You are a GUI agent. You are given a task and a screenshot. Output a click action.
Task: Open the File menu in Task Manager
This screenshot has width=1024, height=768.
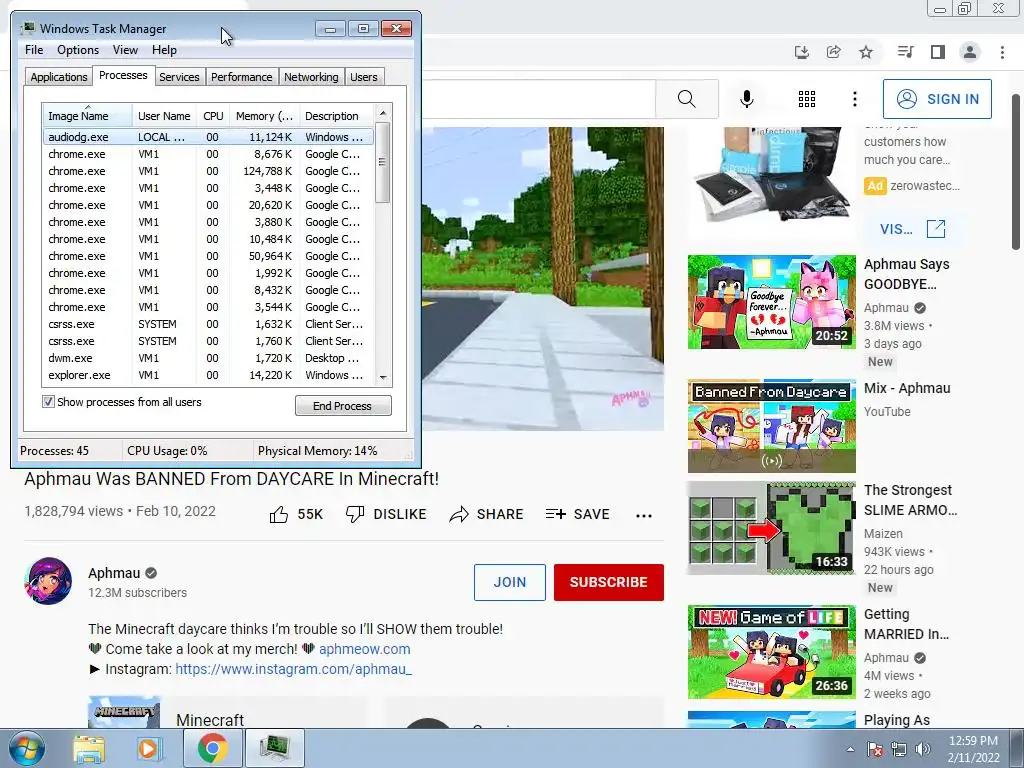pos(34,50)
